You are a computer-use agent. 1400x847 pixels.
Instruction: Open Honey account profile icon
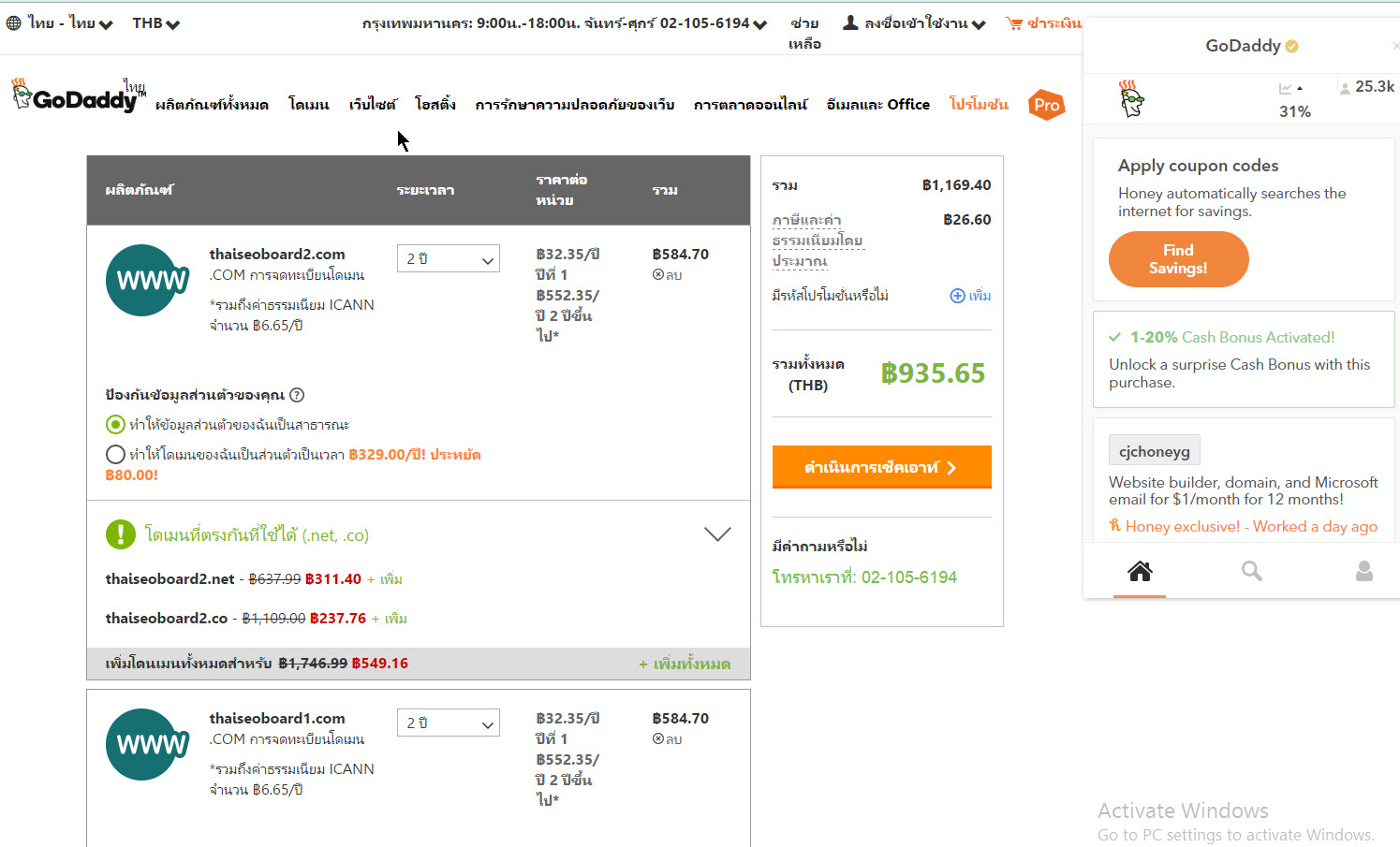(1363, 571)
